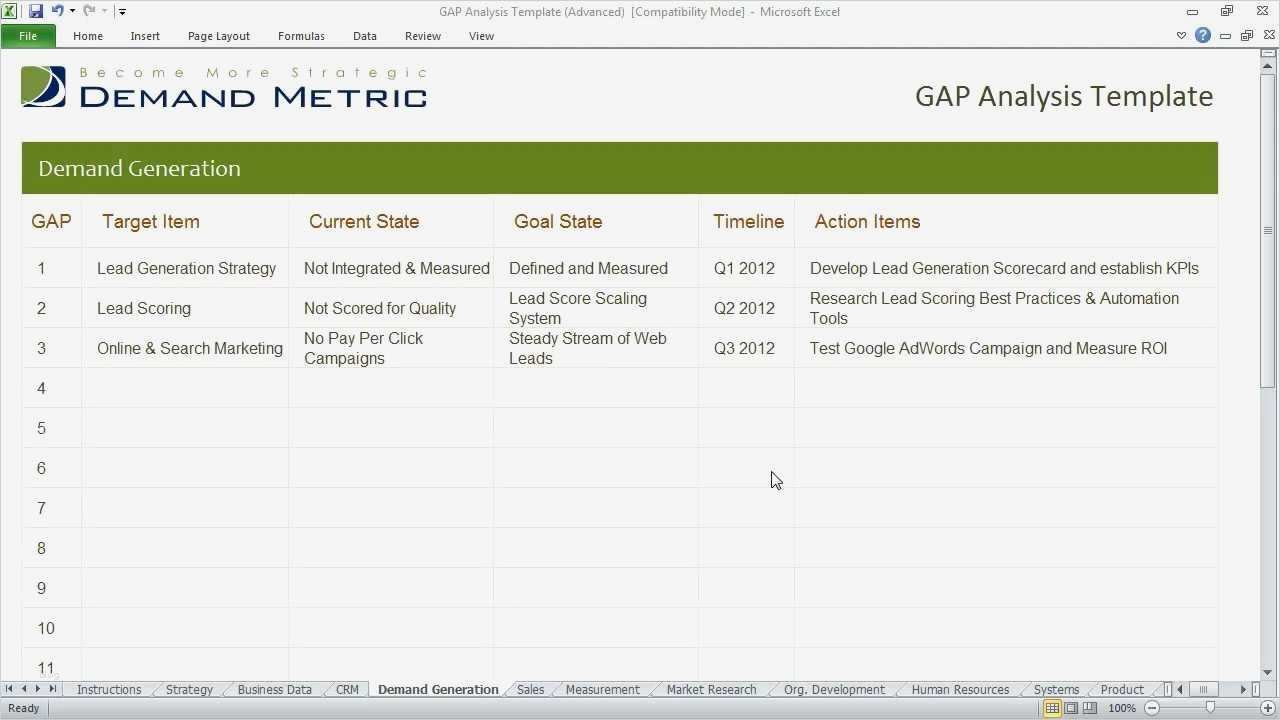The height and width of the screenshot is (720, 1280).
Task: Minimize the workbook window in ribbon corner
Action: tap(1227, 36)
